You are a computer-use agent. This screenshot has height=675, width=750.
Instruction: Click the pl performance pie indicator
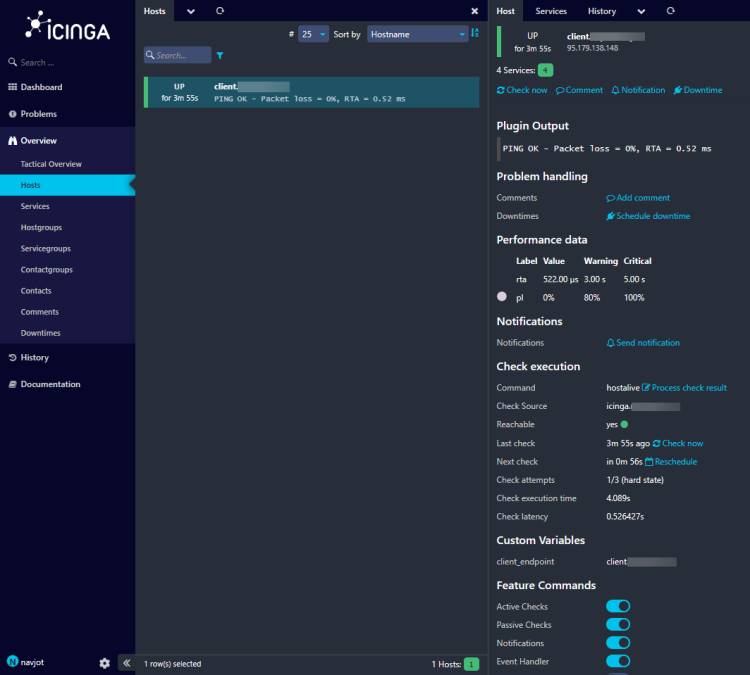tap(502, 297)
